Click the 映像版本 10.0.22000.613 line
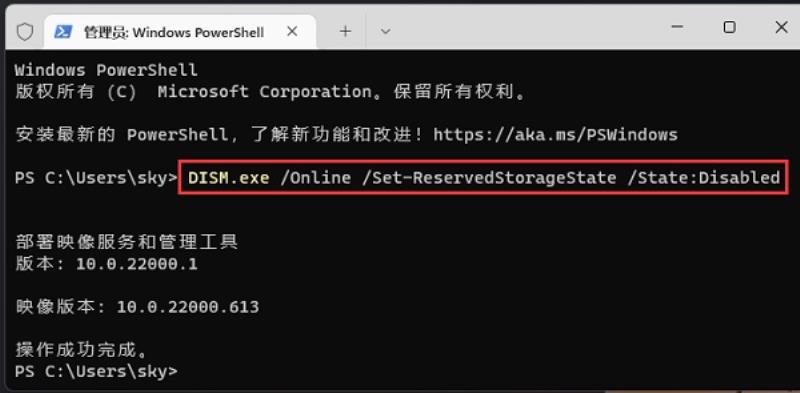Viewport: 800px width, 393px height. (x=137, y=307)
